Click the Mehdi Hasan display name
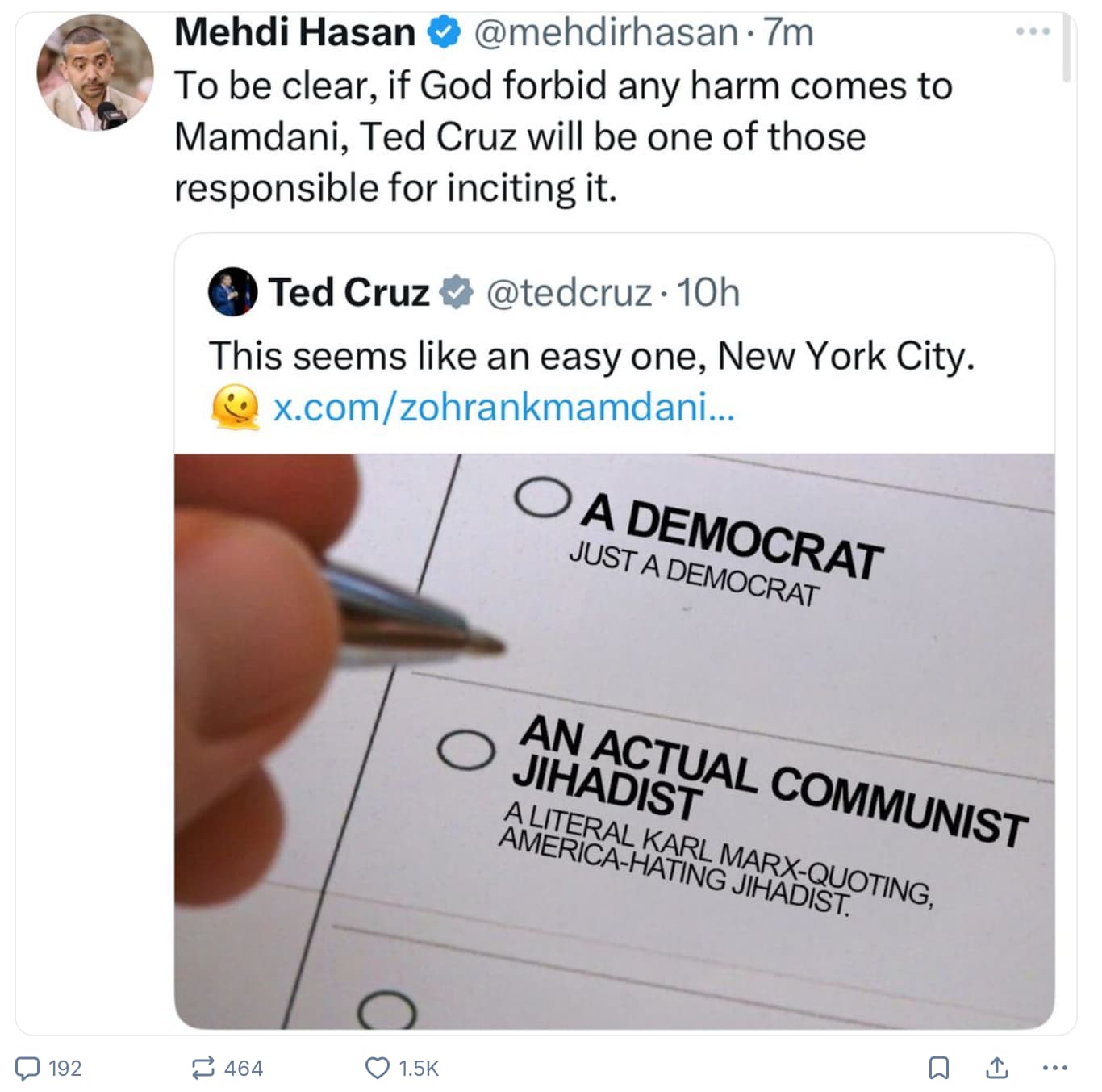This screenshot has width=1102, height=1092. click(295, 33)
